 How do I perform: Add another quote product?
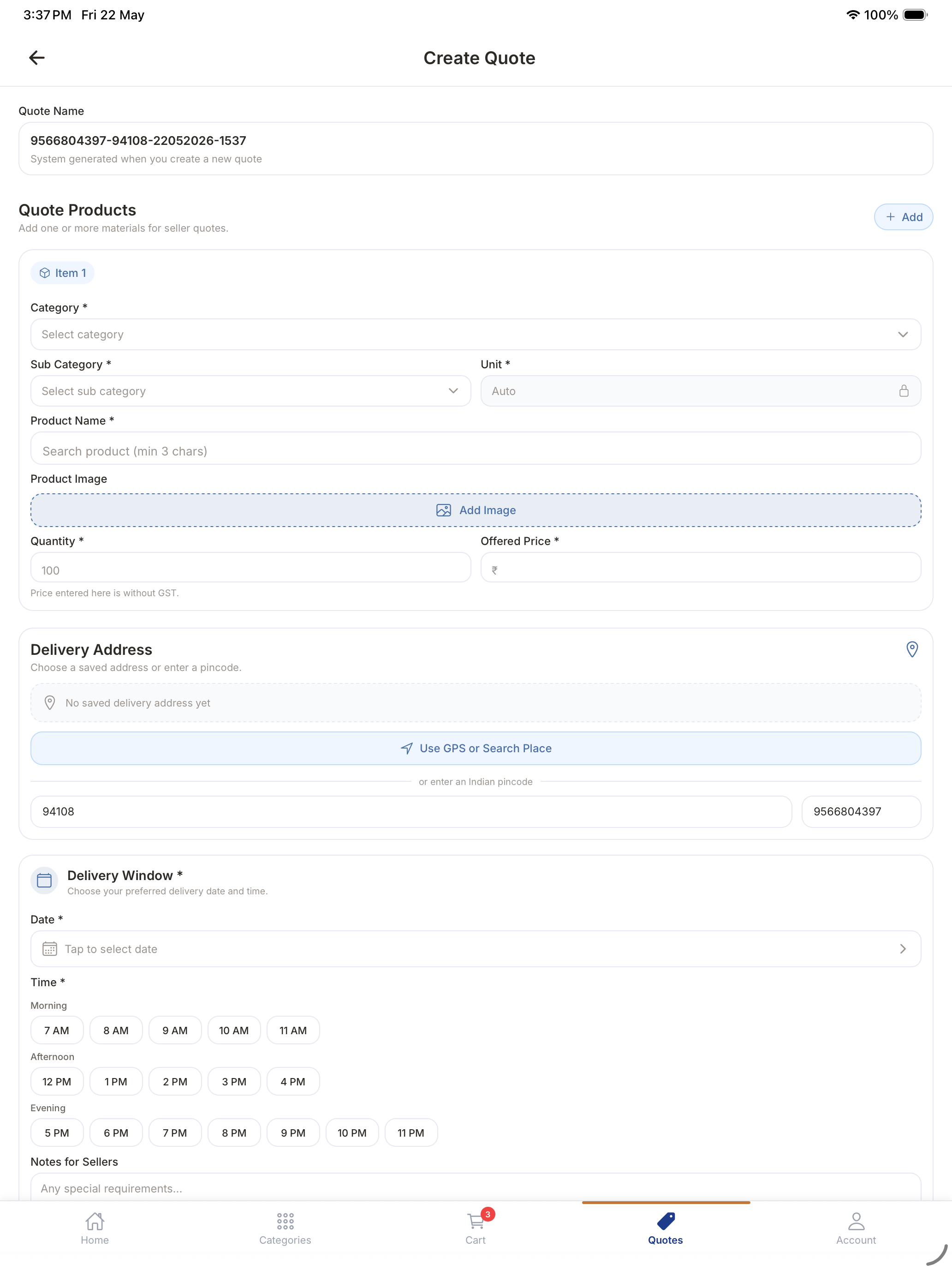click(x=903, y=217)
